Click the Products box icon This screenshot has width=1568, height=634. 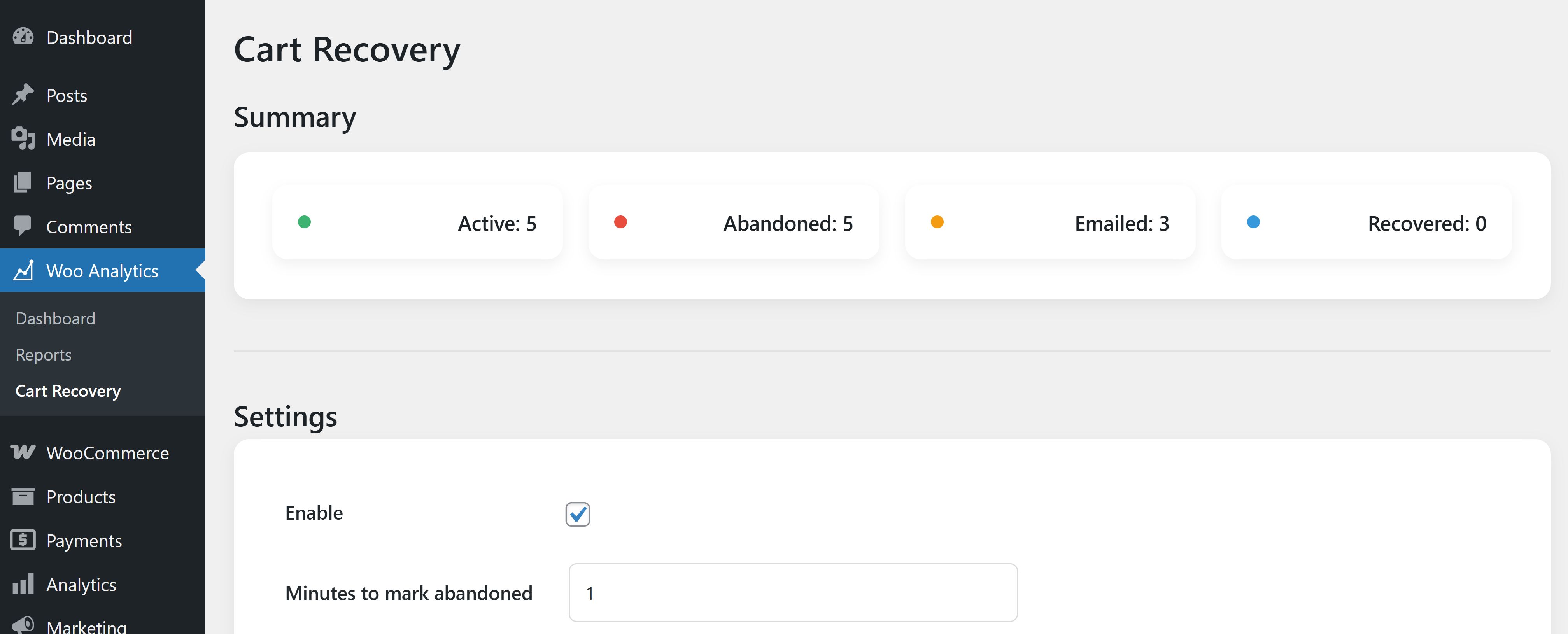pos(23,496)
